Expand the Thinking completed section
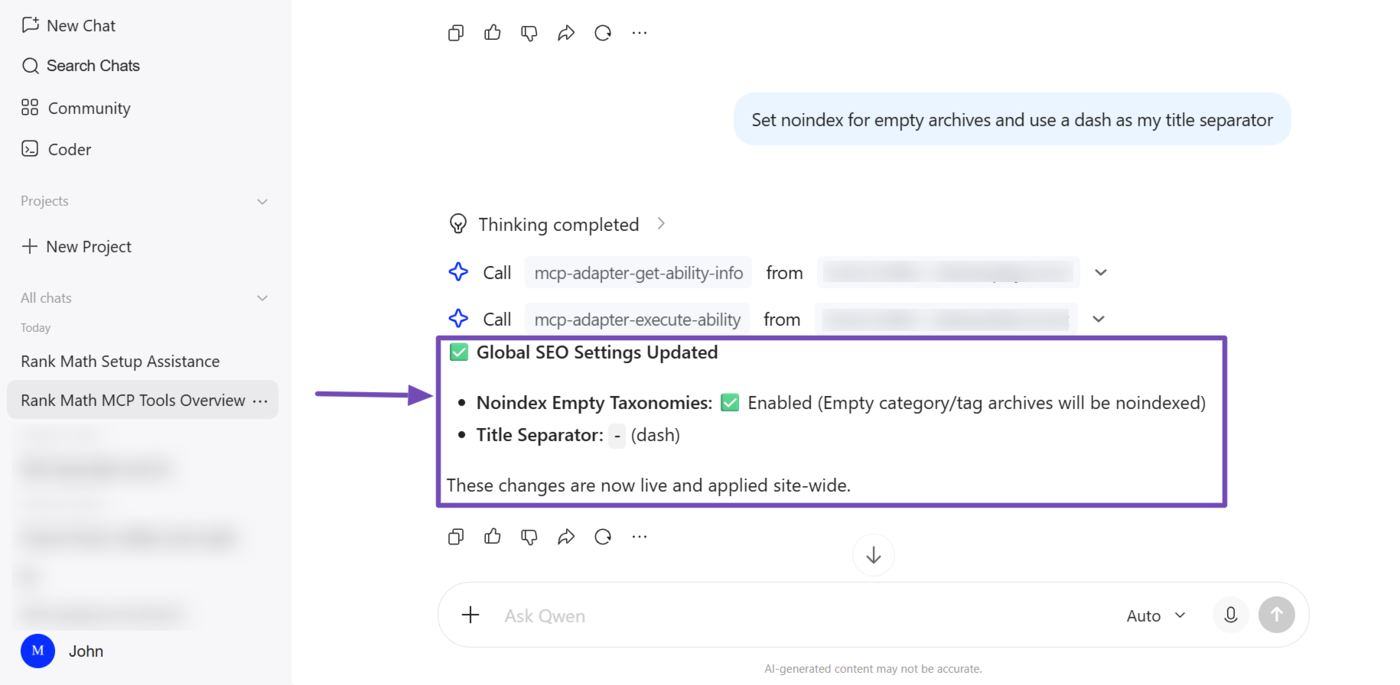 (661, 224)
